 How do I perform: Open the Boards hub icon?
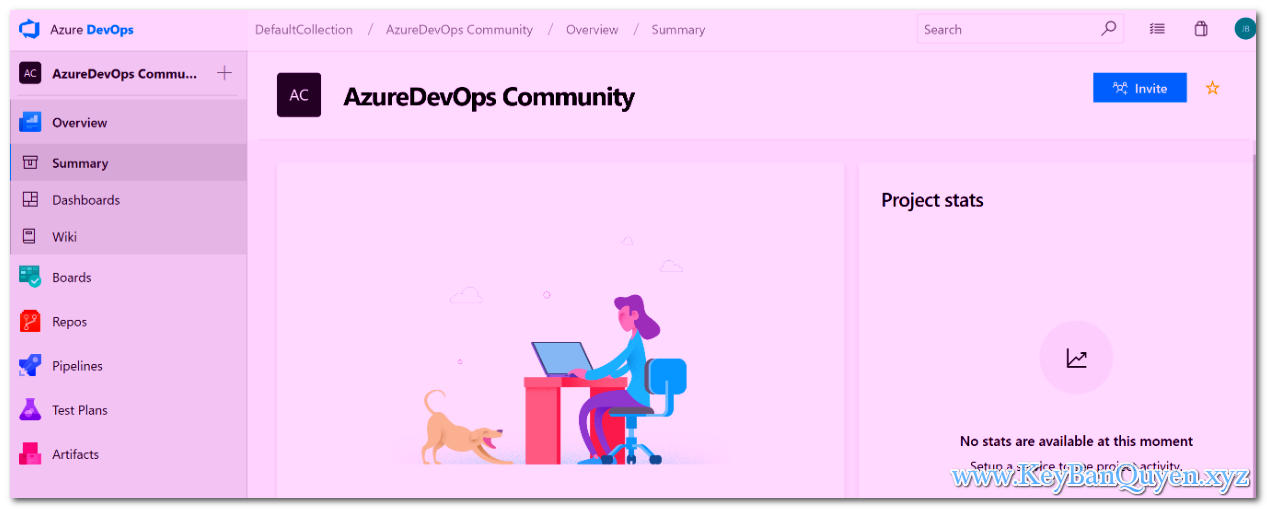point(30,277)
